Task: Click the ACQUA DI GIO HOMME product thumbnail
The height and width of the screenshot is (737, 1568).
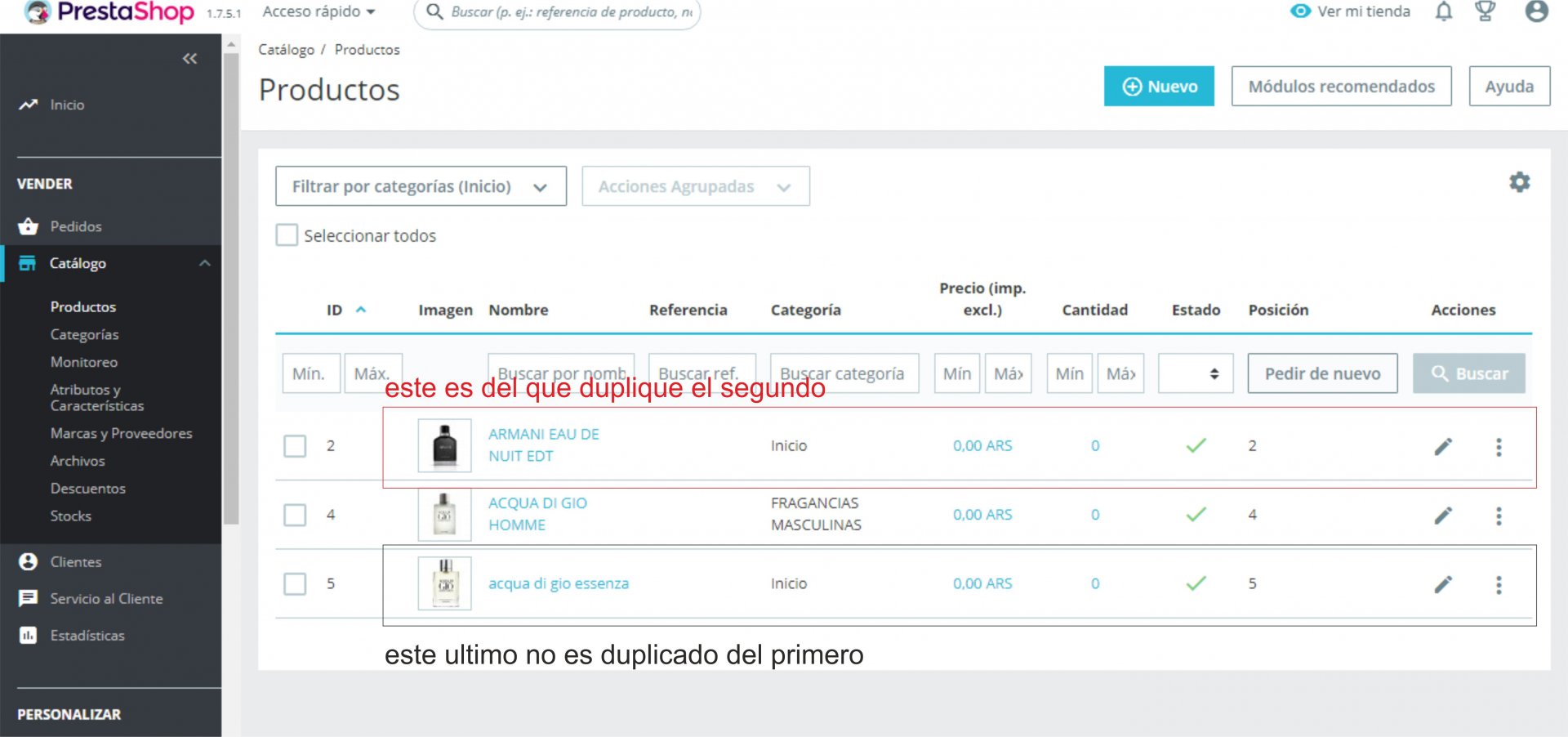Action: [445, 515]
